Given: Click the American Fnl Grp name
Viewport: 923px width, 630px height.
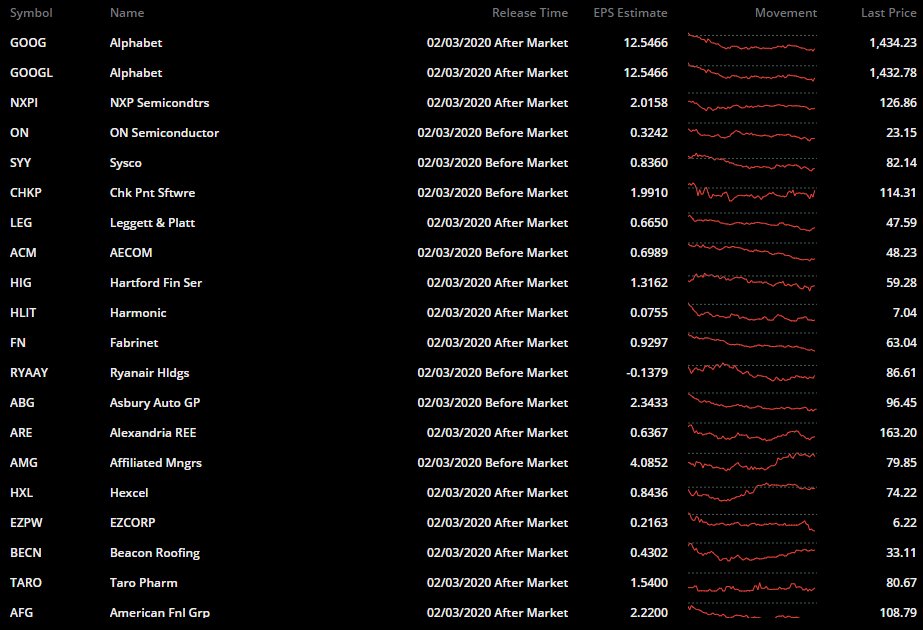Looking at the screenshot, I should 160,613.
